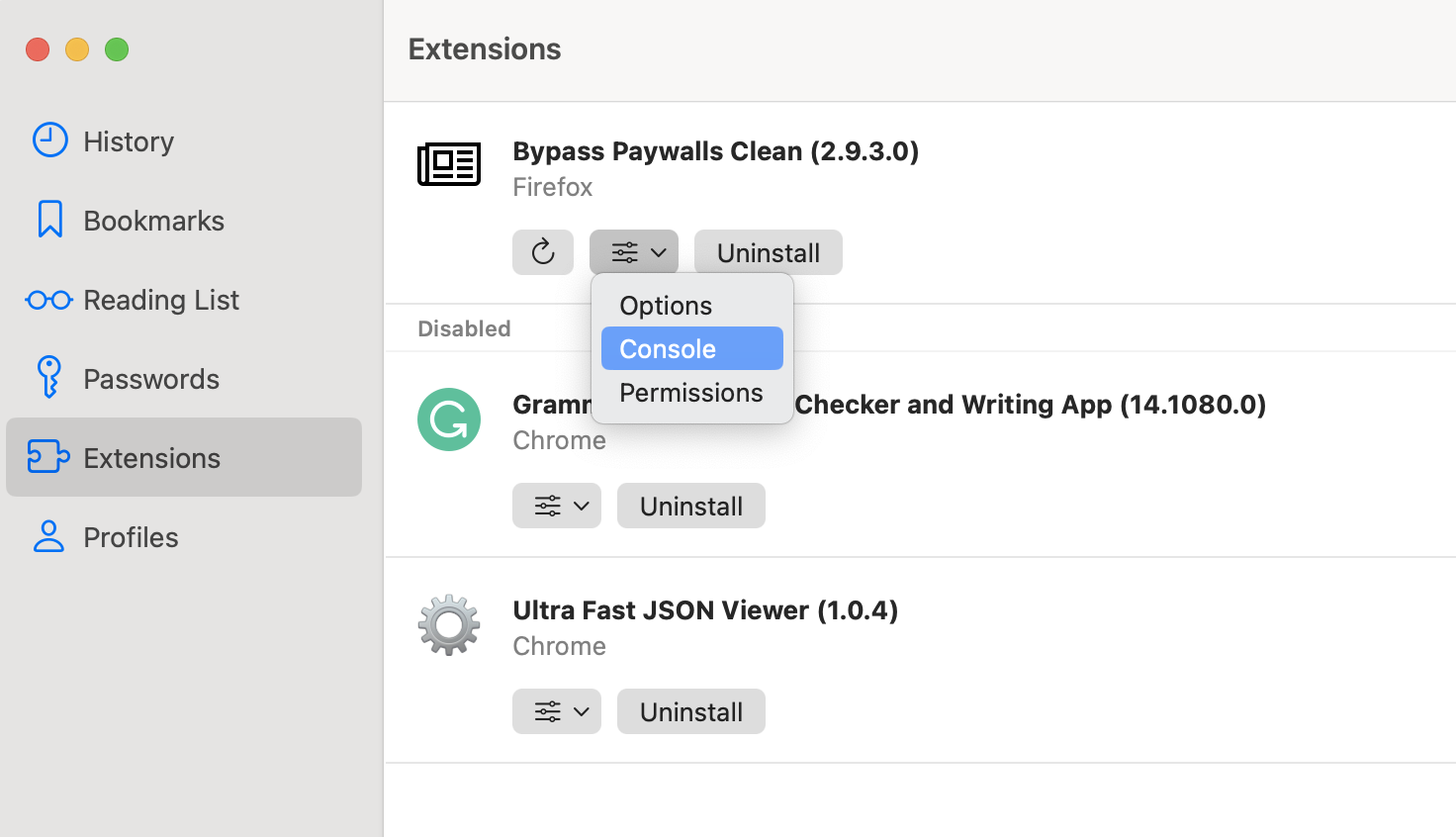Uninstall the Grammarly extension
Image resolution: width=1456 pixels, height=837 pixels.
690,506
